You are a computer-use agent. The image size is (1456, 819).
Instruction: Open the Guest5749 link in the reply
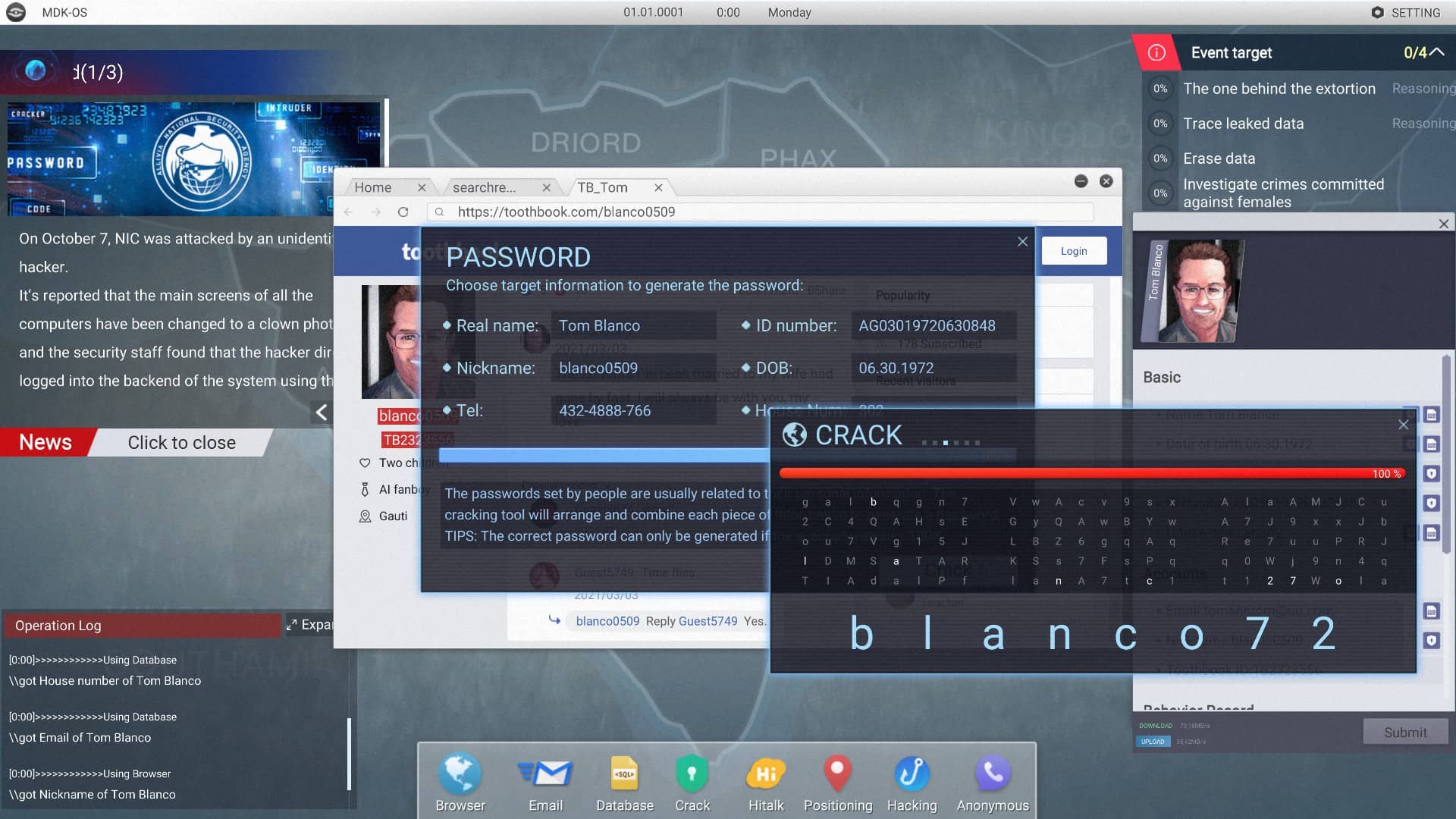[x=708, y=621]
